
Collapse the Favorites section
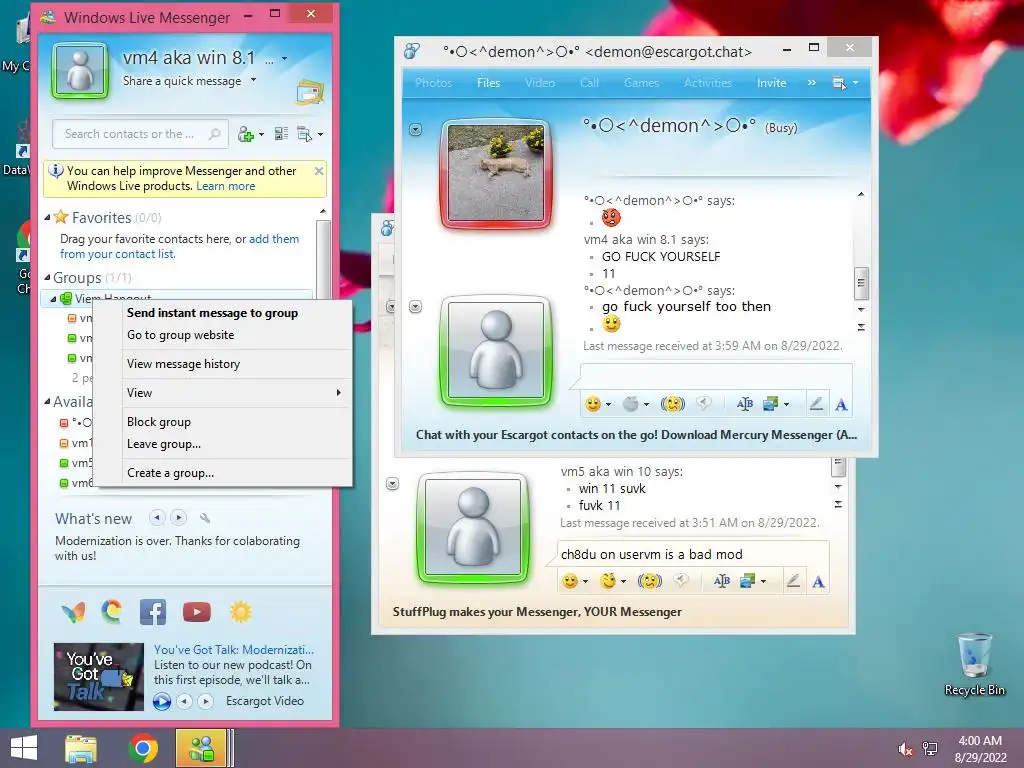point(47,217)
